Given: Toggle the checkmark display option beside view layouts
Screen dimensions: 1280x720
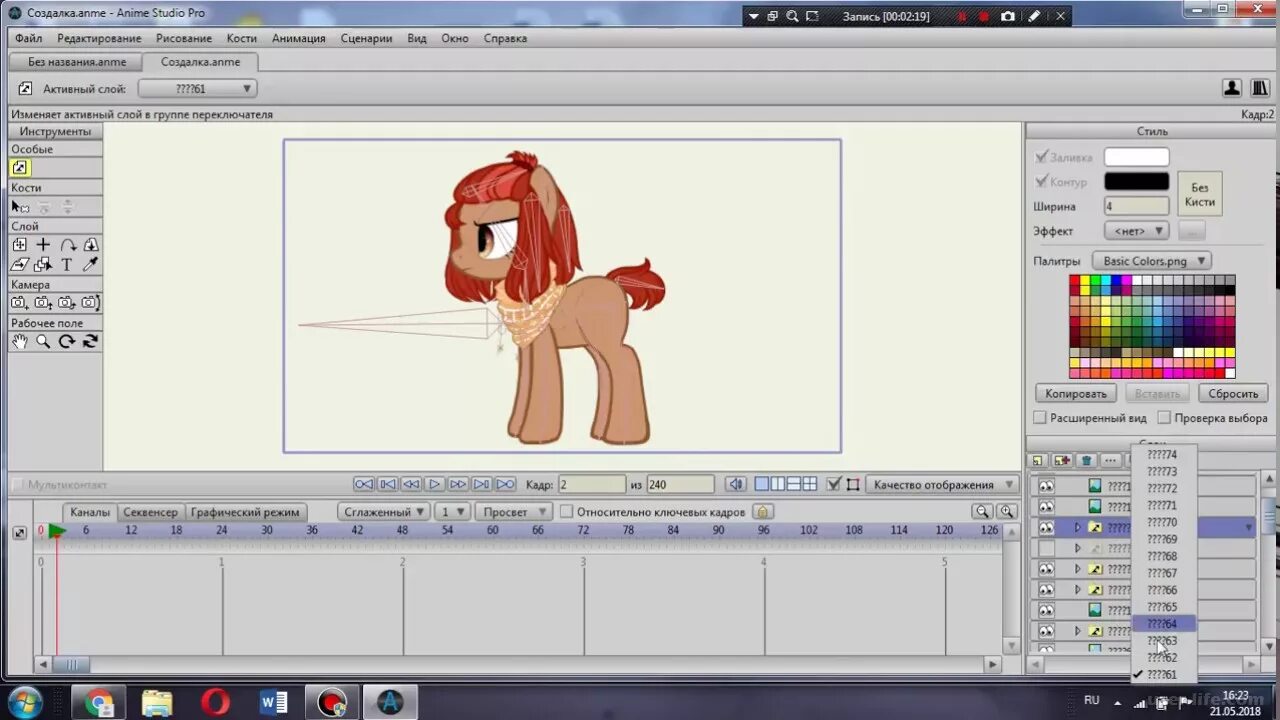Looking at the screenshot, I should 834,484.
